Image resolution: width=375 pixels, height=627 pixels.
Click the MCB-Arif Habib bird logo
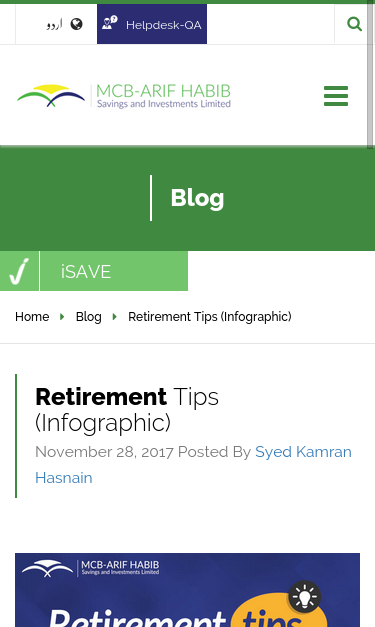click(x=51, y=96)
